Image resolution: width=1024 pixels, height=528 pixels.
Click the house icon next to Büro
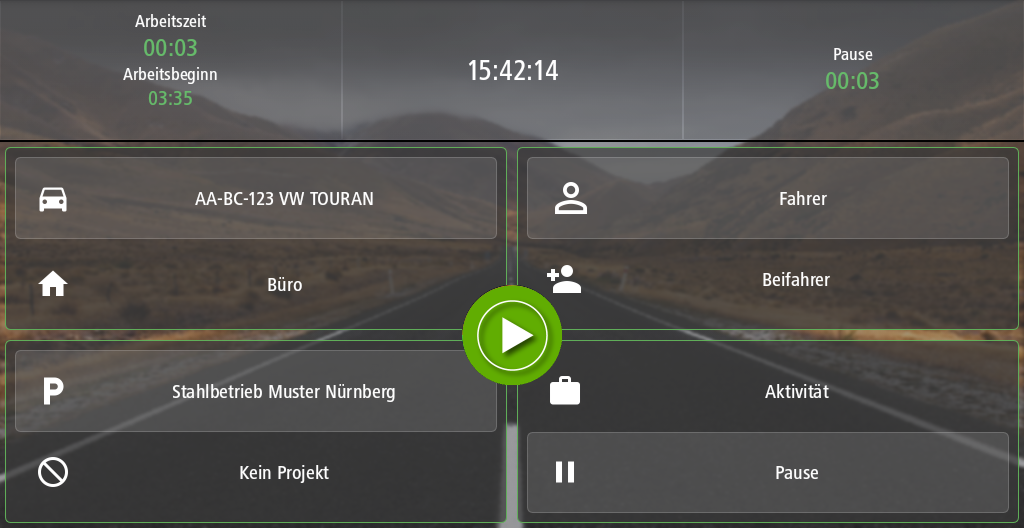click(x=53, y=285)
